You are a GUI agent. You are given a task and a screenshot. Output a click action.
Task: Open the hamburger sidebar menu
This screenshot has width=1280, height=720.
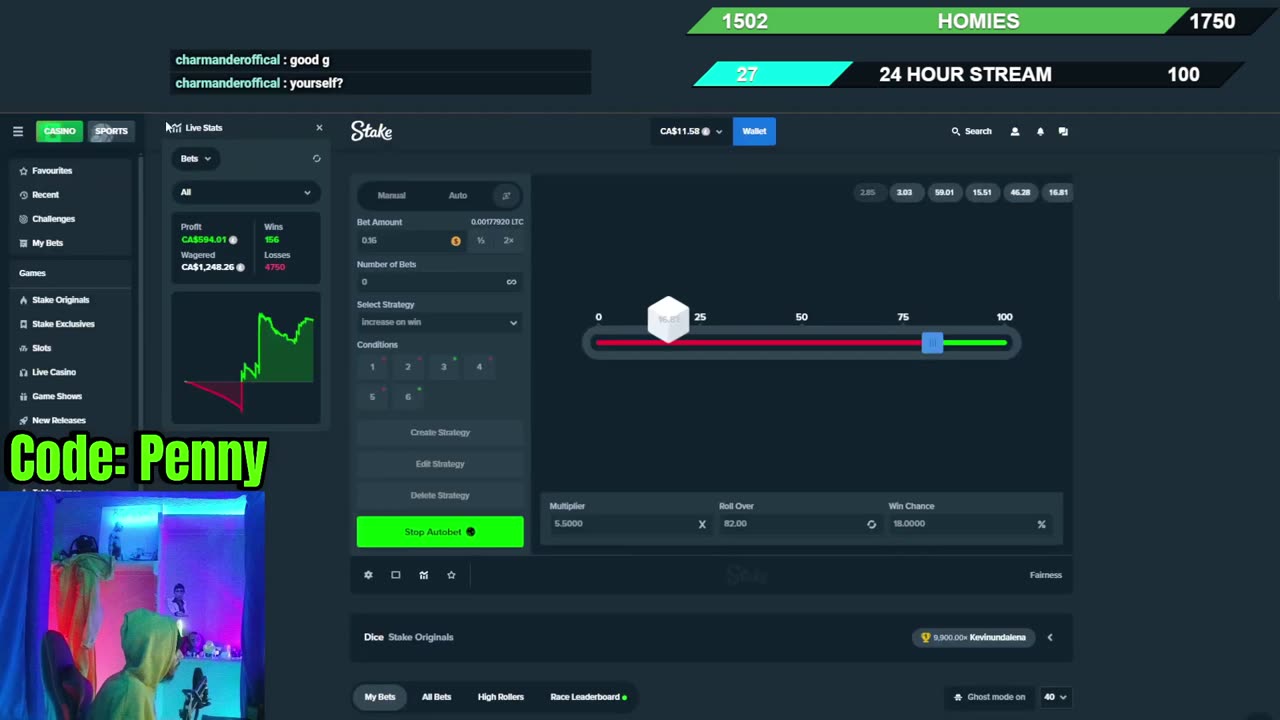pos(18,131)
